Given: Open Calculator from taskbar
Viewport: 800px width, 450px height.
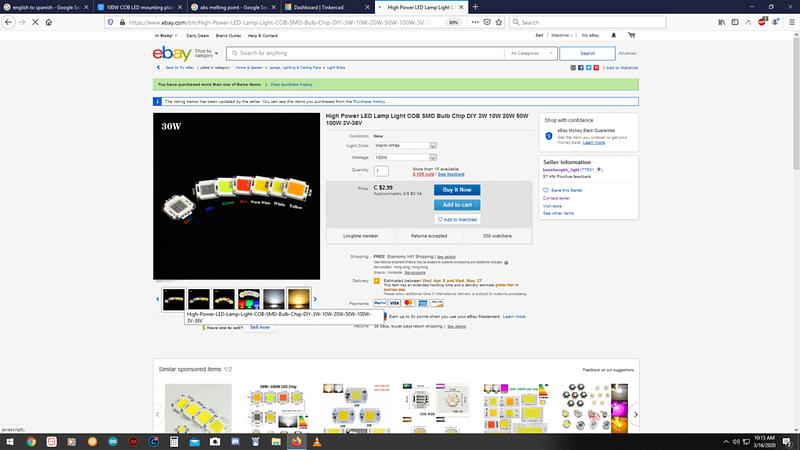Looking at the screenshot, I should (174, 442).
